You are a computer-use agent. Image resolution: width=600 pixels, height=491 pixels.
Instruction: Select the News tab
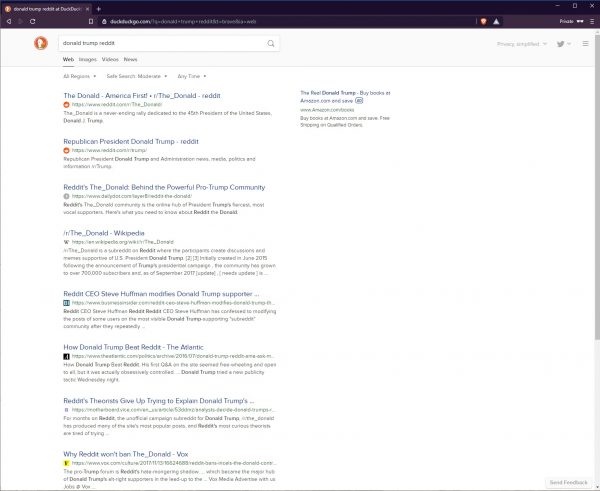(130, 60)
